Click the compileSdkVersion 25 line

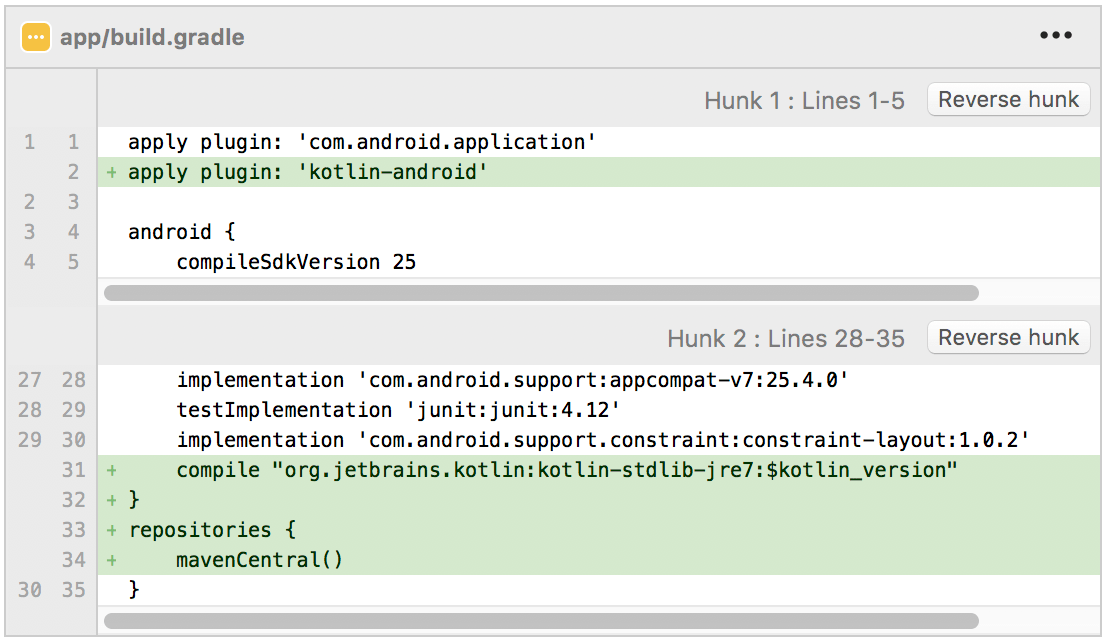click(296, 262)
